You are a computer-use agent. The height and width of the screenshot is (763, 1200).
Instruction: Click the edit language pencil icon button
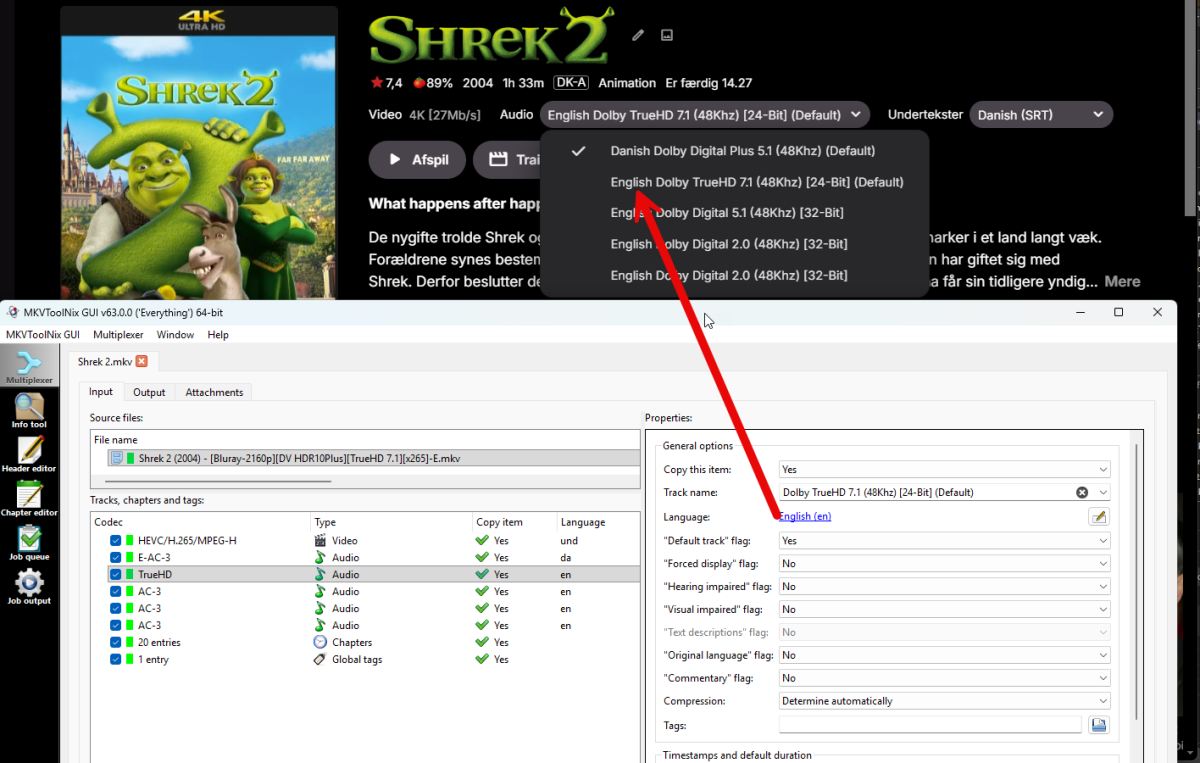1099,517
